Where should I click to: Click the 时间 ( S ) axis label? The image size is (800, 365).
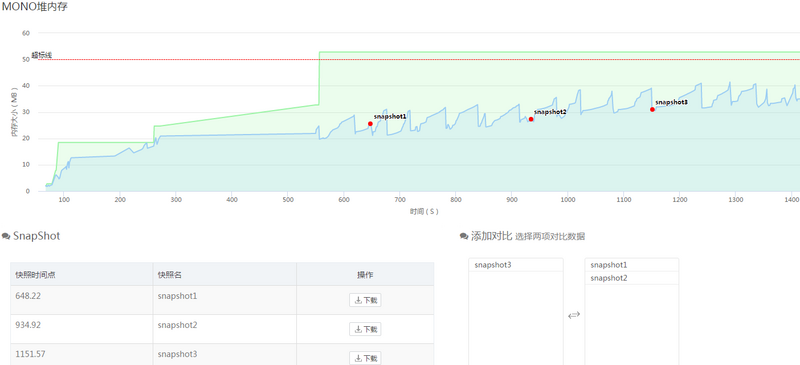click(x=423, y=211)
